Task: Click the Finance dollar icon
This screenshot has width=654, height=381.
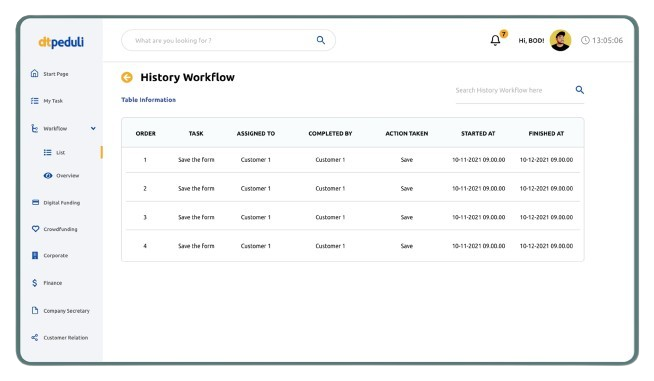Action: pyautogui.click(x=35, y=283)
